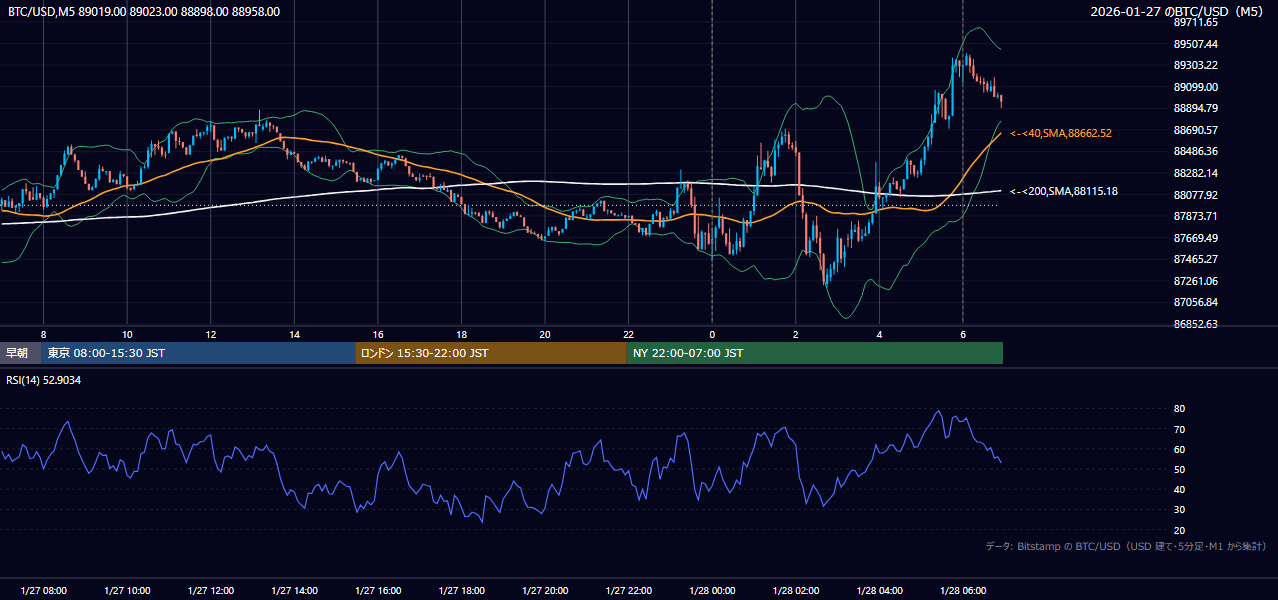Click the date label 1/27 10:00

(x=127, y=591)
